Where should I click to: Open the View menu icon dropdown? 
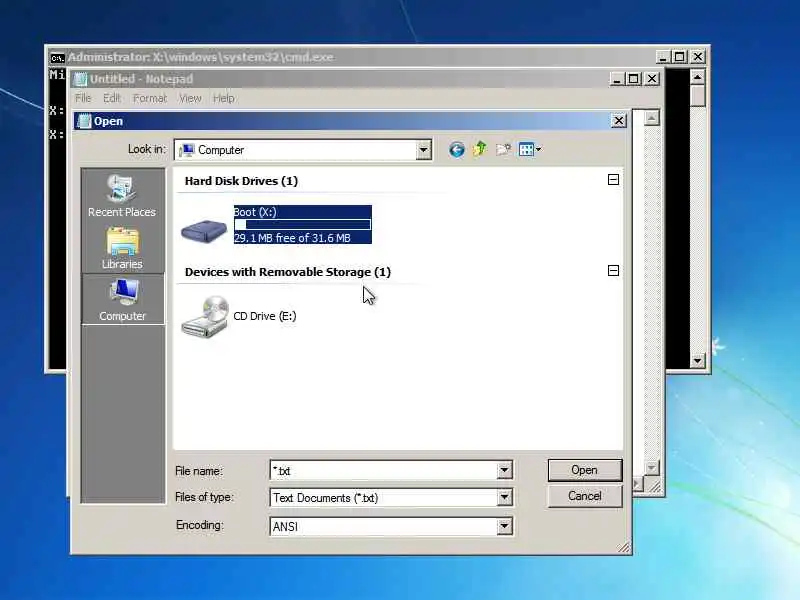point(530,149)
